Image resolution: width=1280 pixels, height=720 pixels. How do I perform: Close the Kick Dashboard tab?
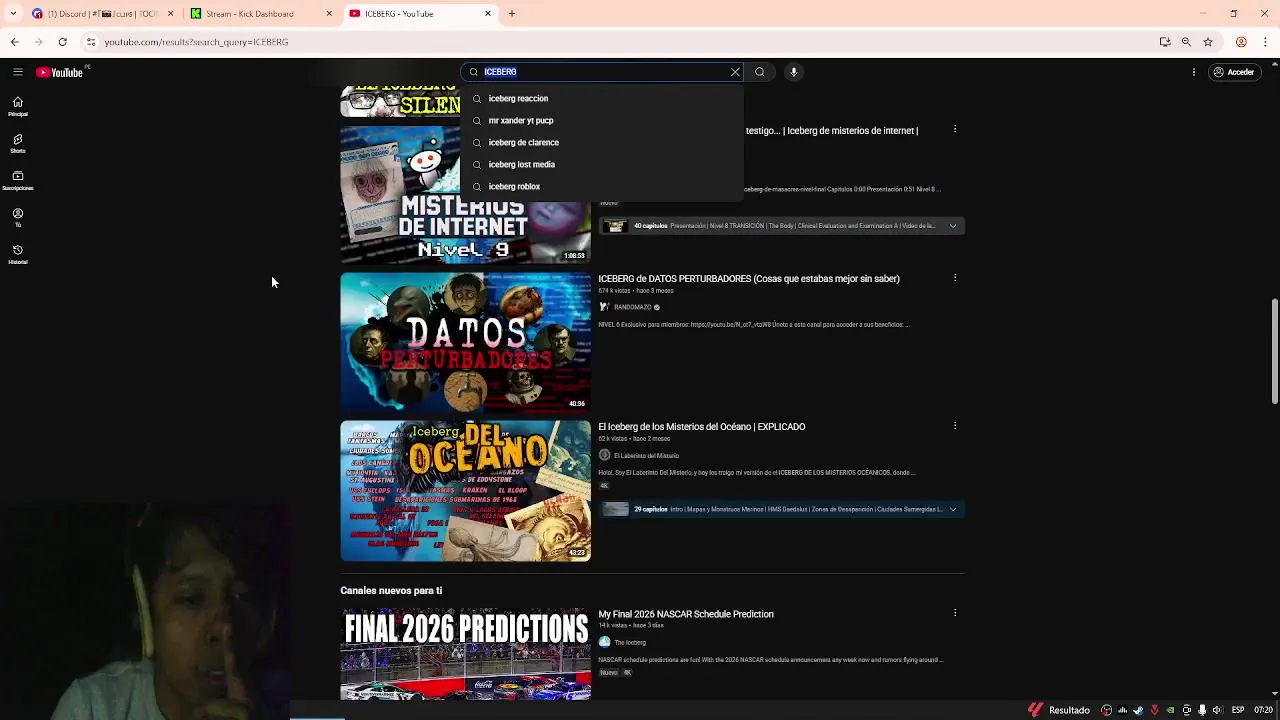point(329,14)
